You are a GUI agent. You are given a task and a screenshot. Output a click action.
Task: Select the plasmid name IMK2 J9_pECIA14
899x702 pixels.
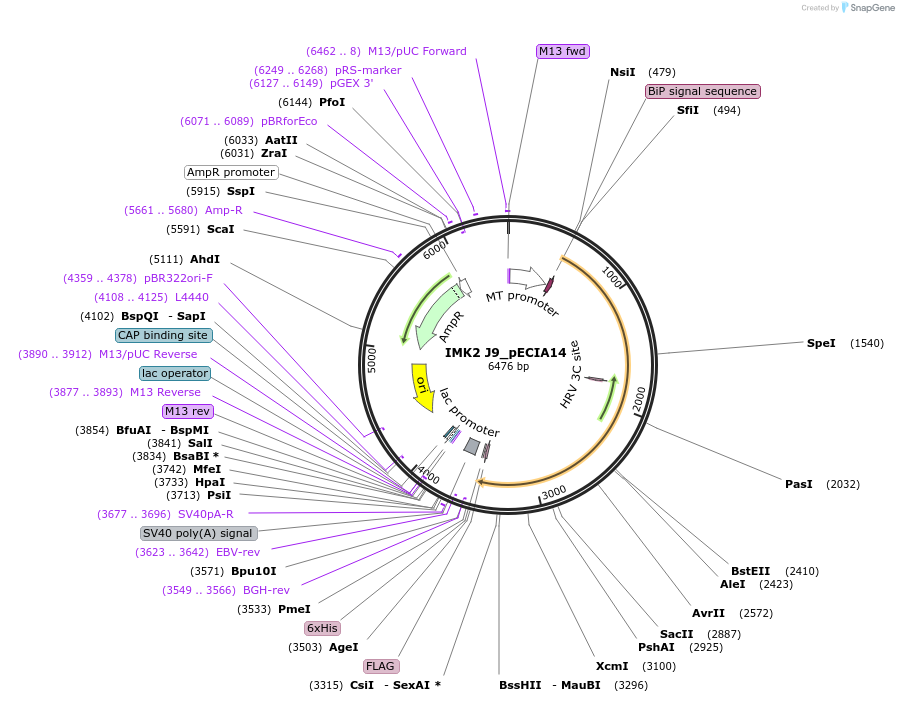coord(505,352)
